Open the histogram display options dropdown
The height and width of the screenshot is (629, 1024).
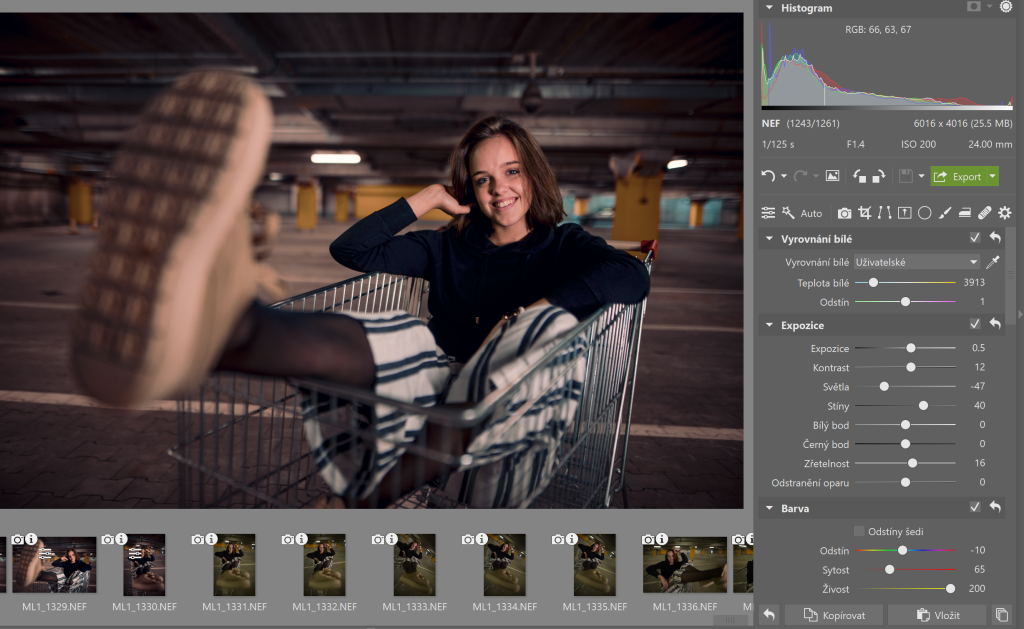point(989,7)
